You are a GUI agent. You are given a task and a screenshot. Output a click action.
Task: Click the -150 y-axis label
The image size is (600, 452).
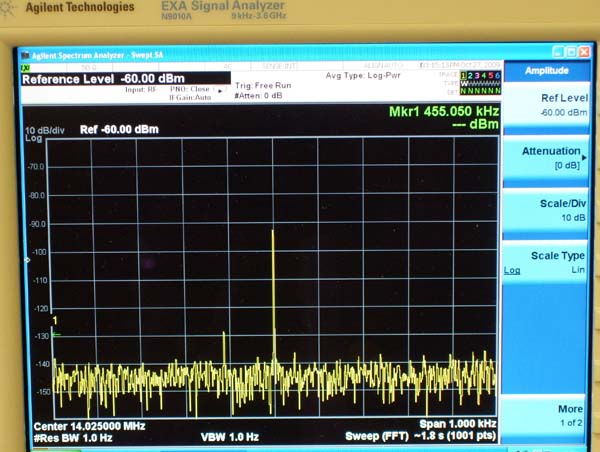pos(43,392)
